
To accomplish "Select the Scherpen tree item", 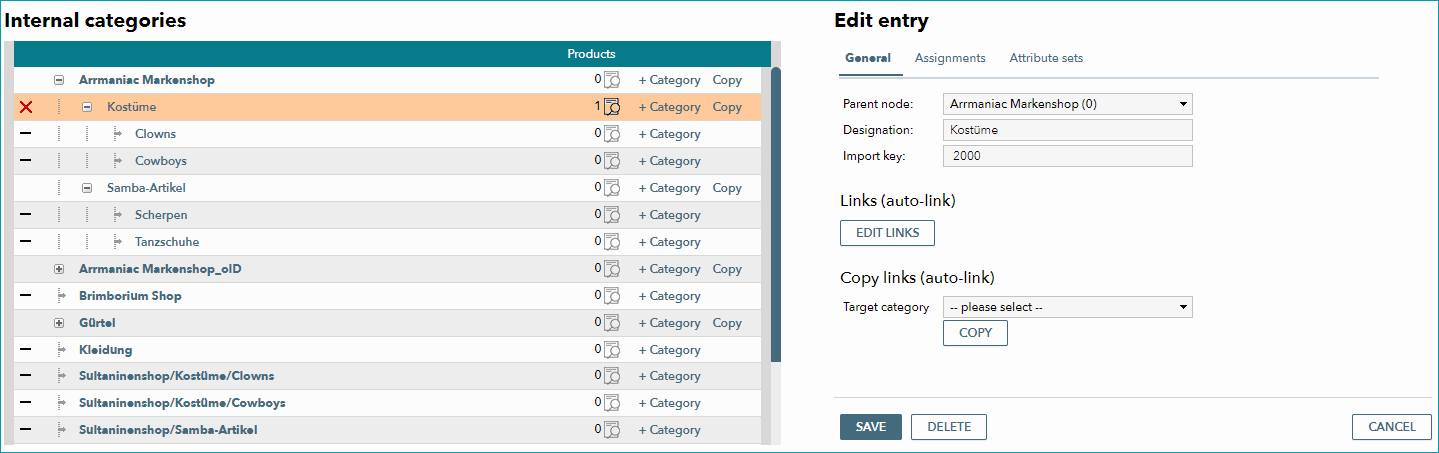I will tap(161, 215).
